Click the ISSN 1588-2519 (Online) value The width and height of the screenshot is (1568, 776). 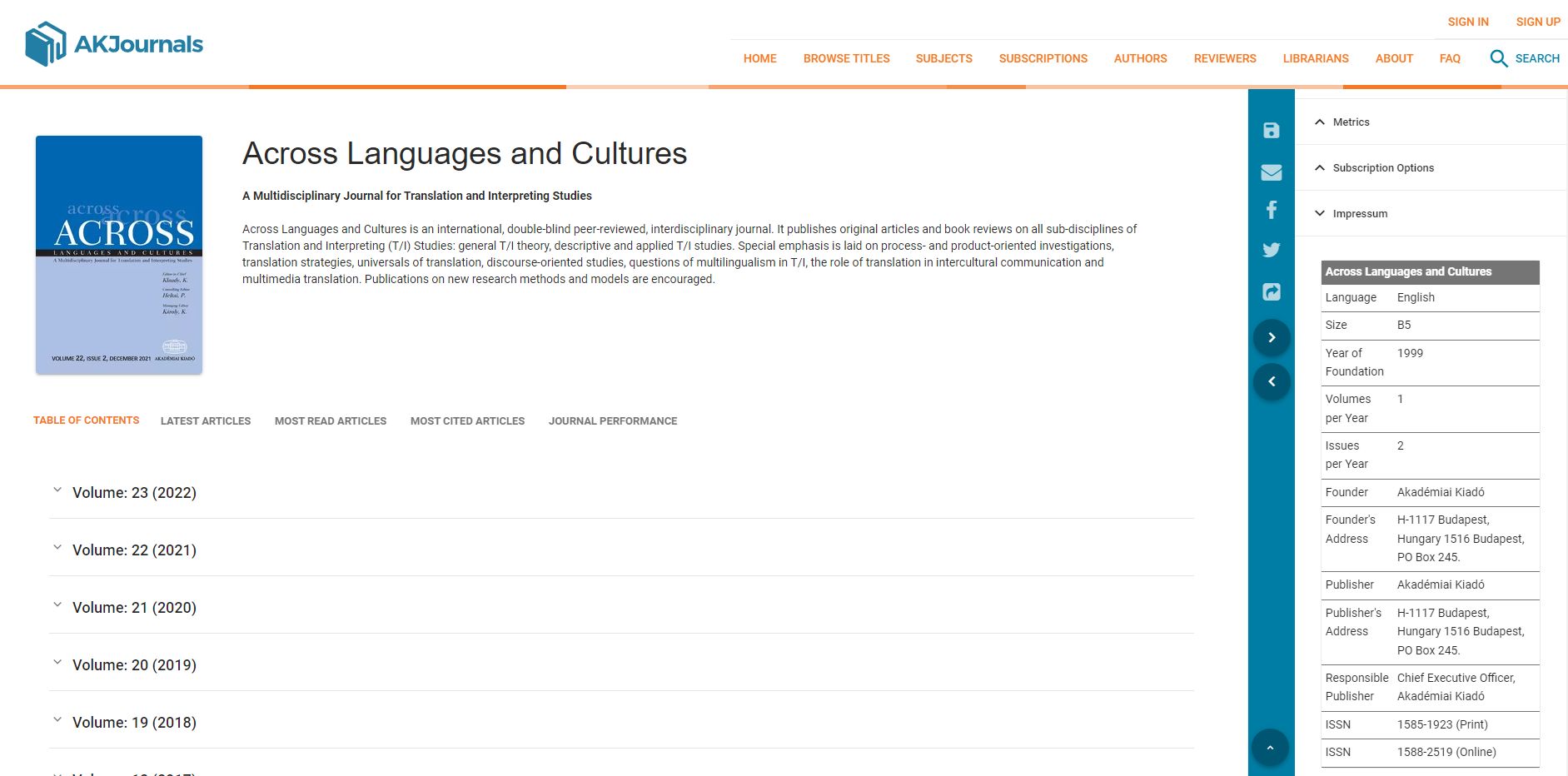(x=1446, y=752)
